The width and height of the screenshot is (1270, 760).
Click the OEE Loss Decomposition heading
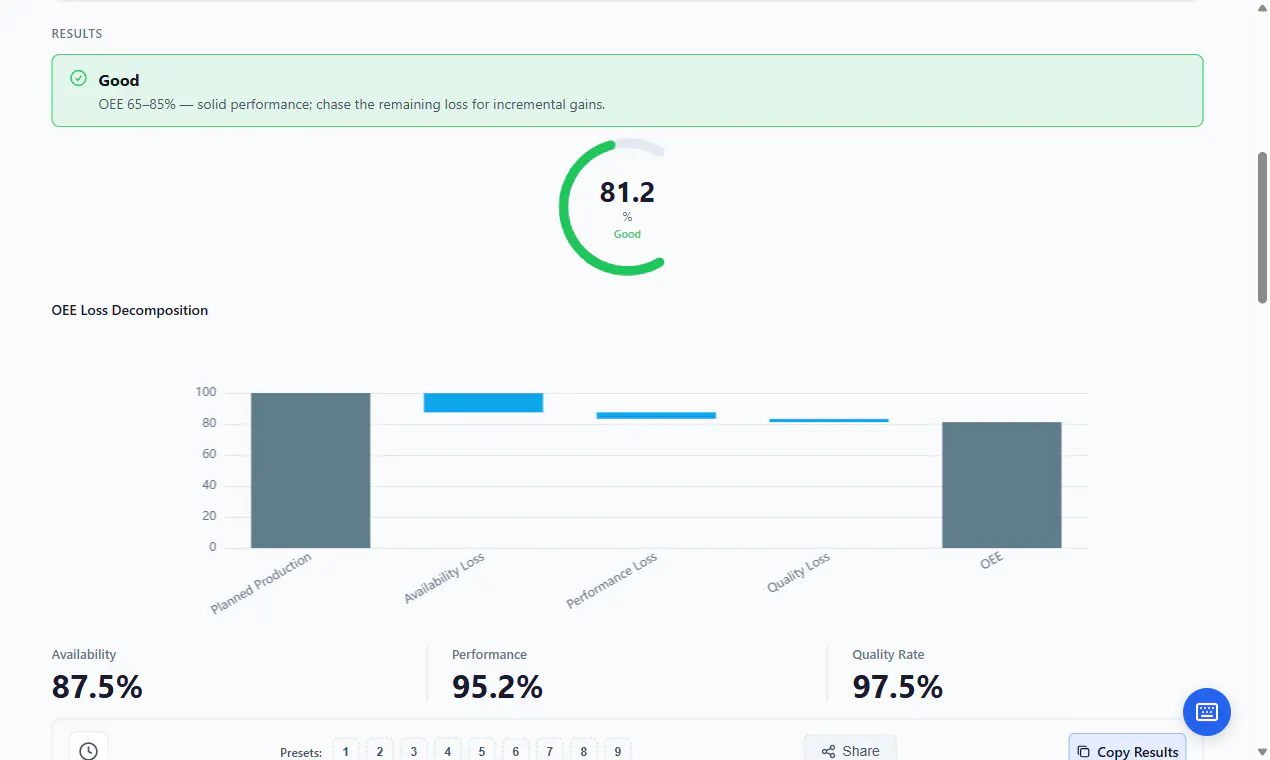130,310
